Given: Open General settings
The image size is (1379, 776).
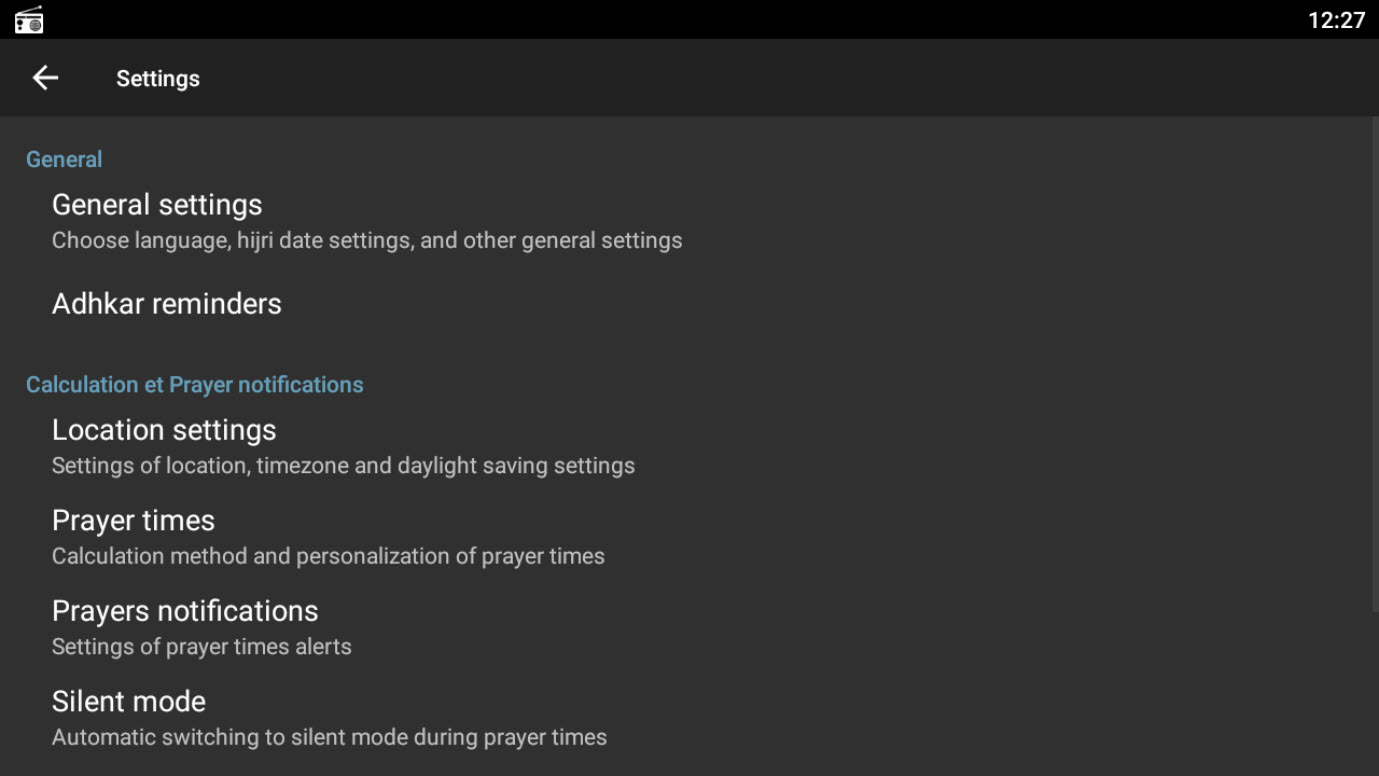Looking at the screenshot, I should click(689, 222).
